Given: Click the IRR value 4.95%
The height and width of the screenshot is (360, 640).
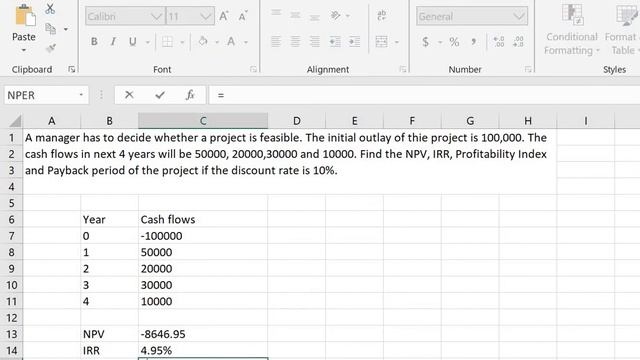Looking at the screenshot, I should click(203, 350).
